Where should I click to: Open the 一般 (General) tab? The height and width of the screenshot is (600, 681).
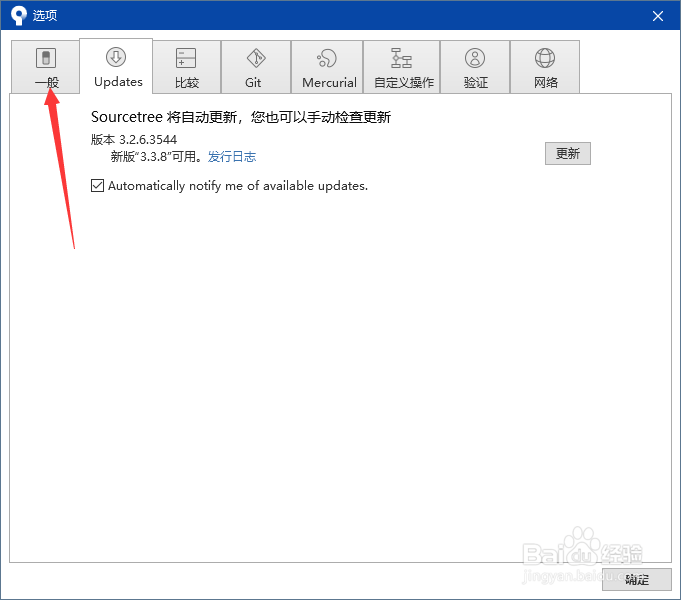[46, 67]
